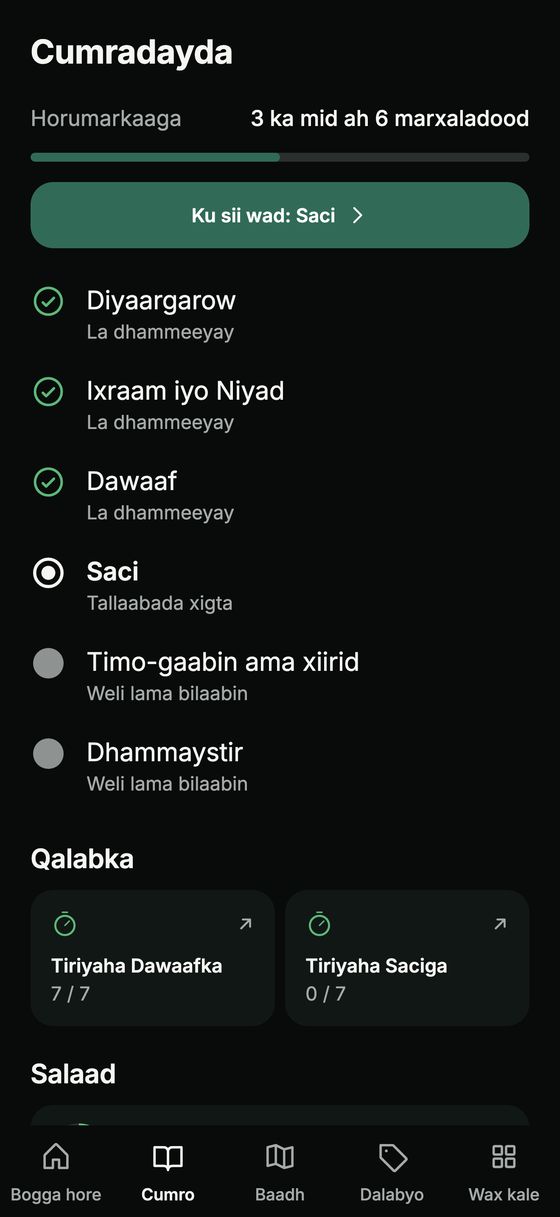Image resolution: width=560 pixels, height=1217 pixels.
Task: Open Tiriyaha Saciga via its arrow icon
Action: click(500, 925)
